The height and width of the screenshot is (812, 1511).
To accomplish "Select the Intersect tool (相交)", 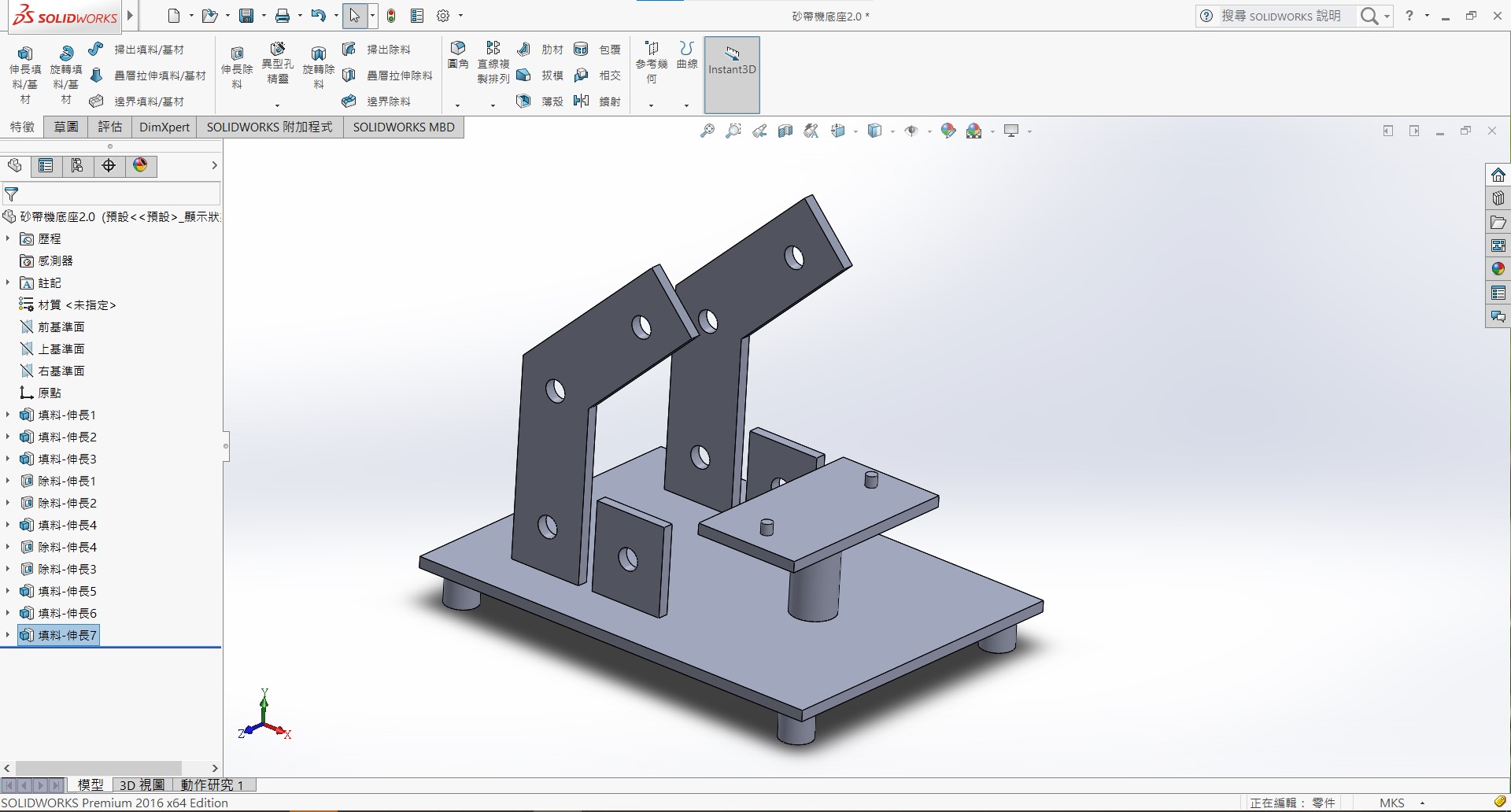I will coord(597,76).
